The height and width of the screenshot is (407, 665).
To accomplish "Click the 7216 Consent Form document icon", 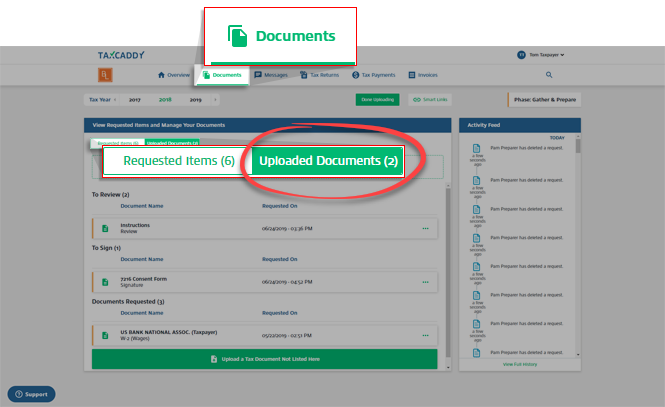I will click(x=105, y=282).
